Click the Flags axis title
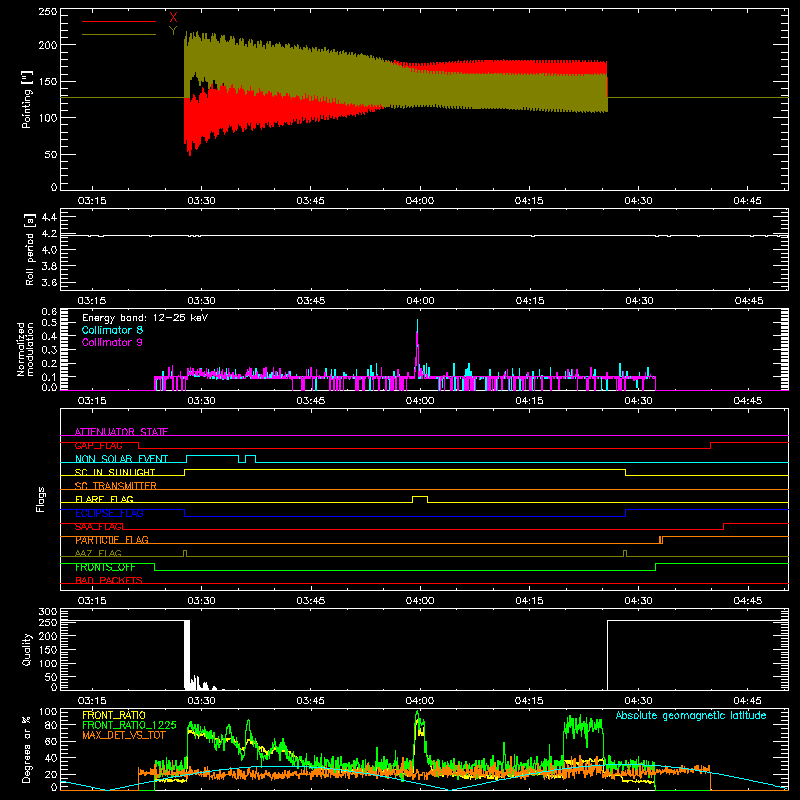800x800 pixels. [x=40, y=499]
